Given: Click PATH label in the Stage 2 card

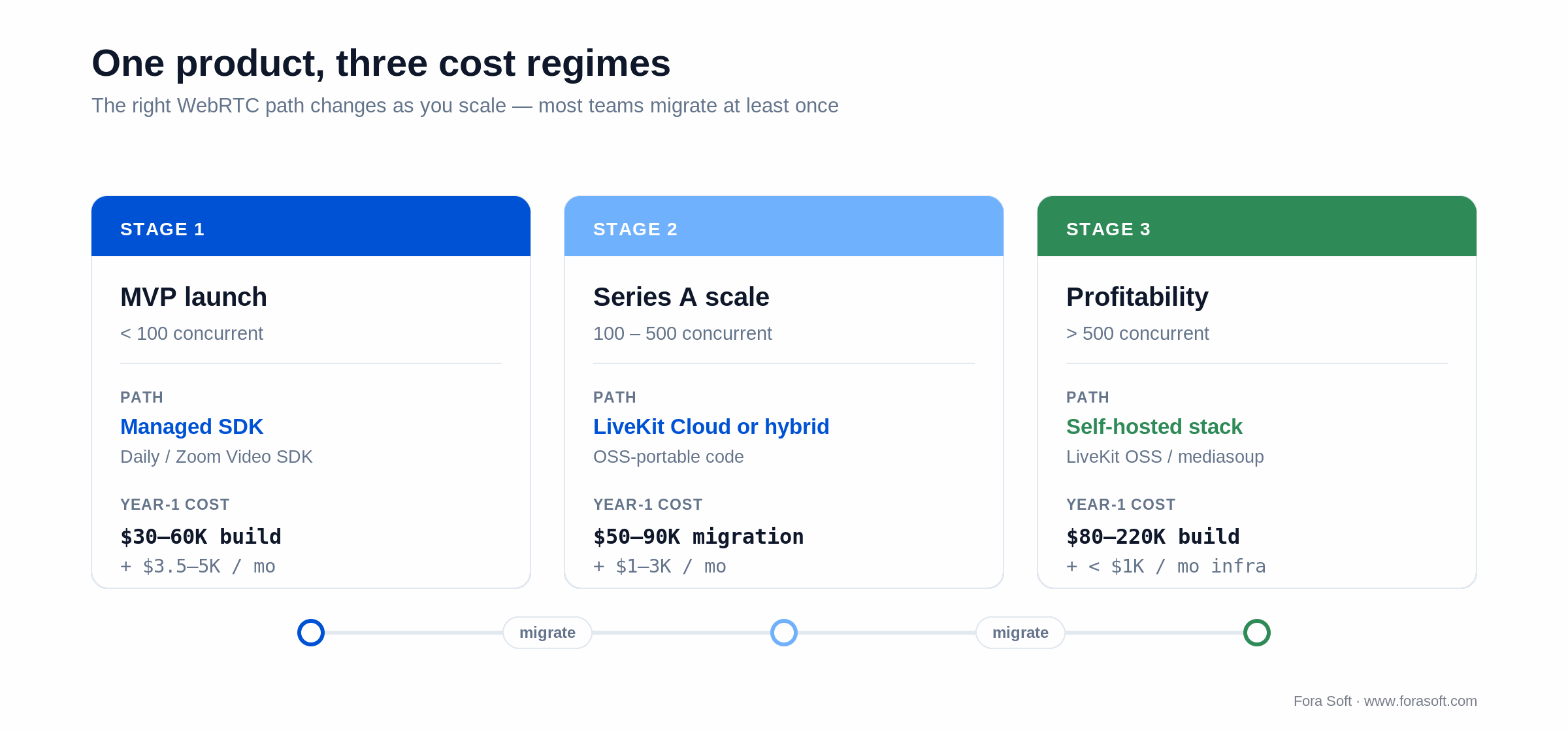Looking at the screenshot, I should coord(615,397).
